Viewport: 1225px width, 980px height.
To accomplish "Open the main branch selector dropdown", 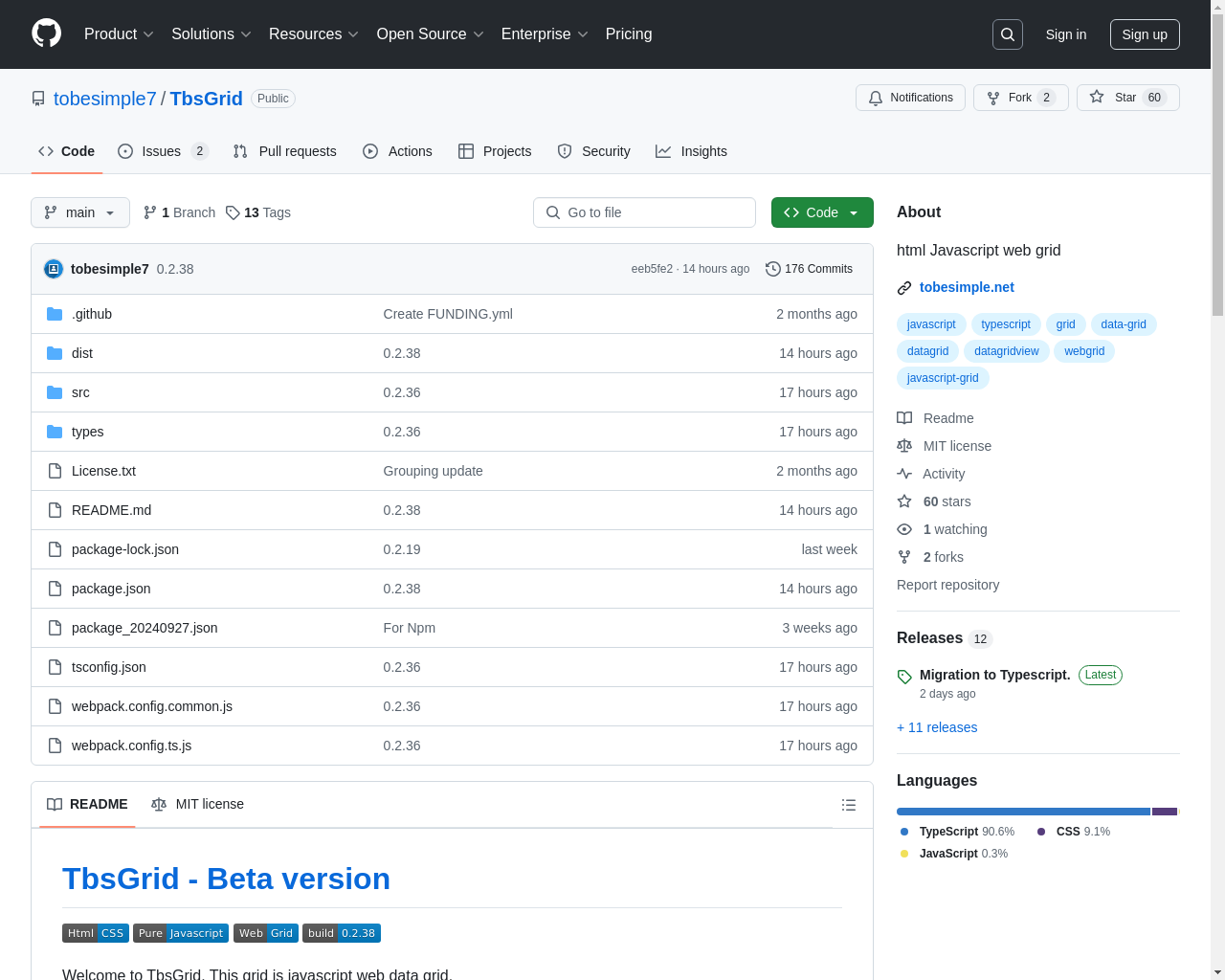I will coord(80,212).
